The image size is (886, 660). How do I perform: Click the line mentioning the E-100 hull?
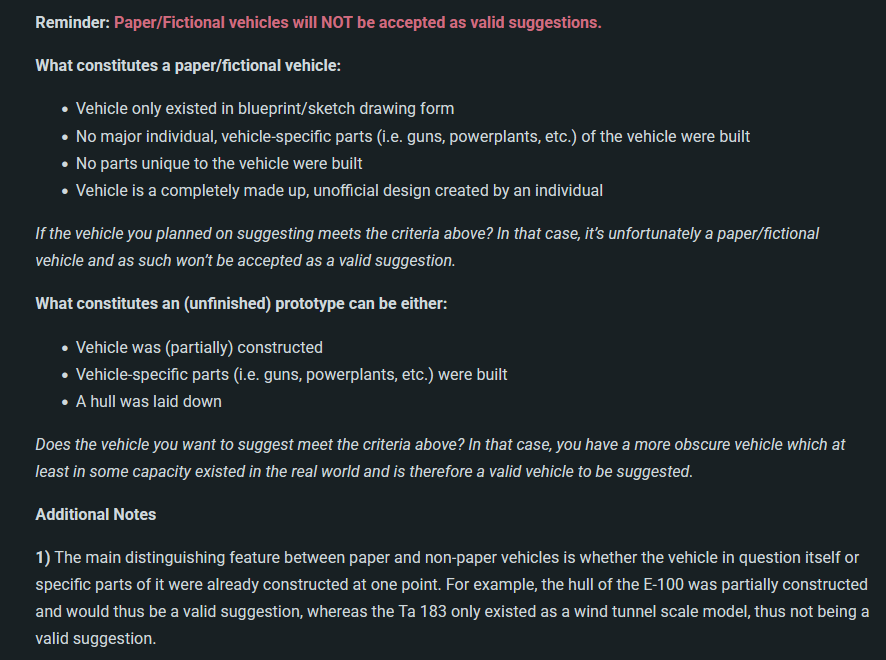(451, 584)
